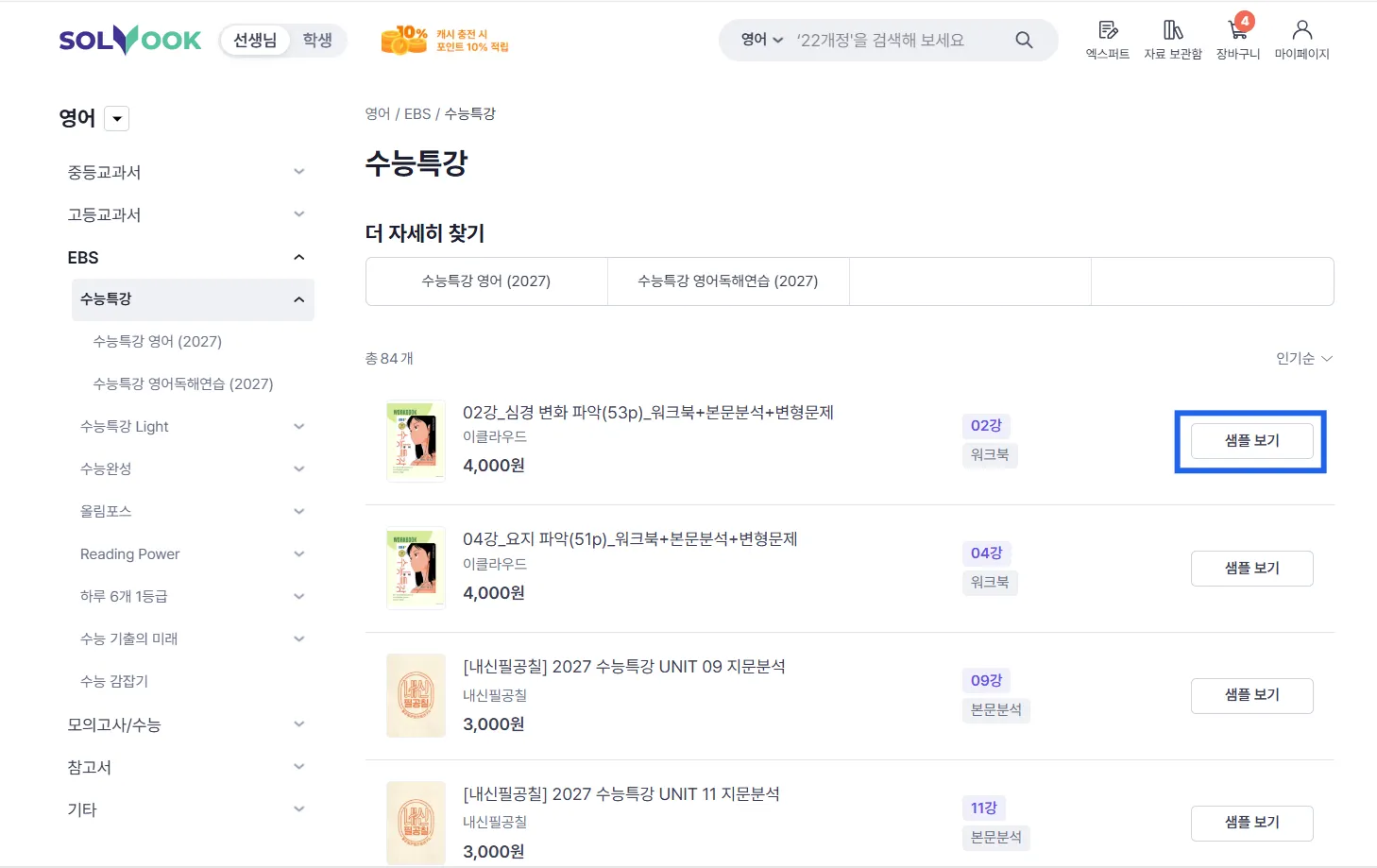Click the 워크북 tag on 02강 item
1377x868 pixels.
point(990,454)
